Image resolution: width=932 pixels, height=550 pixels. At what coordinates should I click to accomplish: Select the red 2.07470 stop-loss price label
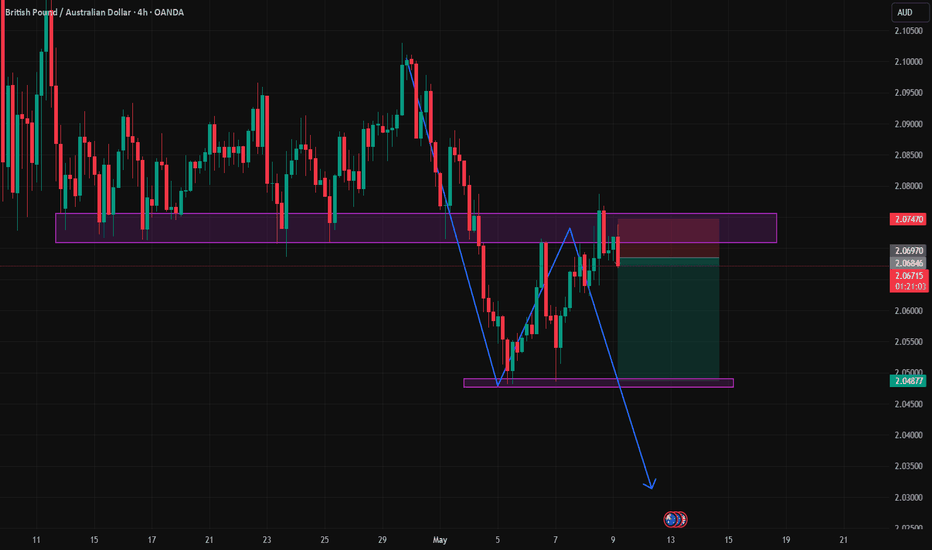click(908, 219)
